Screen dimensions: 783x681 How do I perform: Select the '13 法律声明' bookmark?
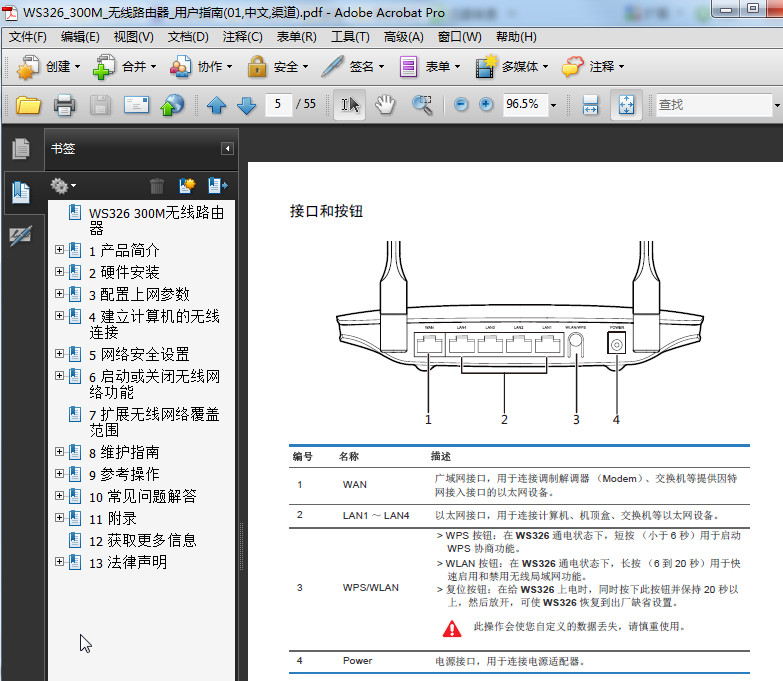[128, 562]
